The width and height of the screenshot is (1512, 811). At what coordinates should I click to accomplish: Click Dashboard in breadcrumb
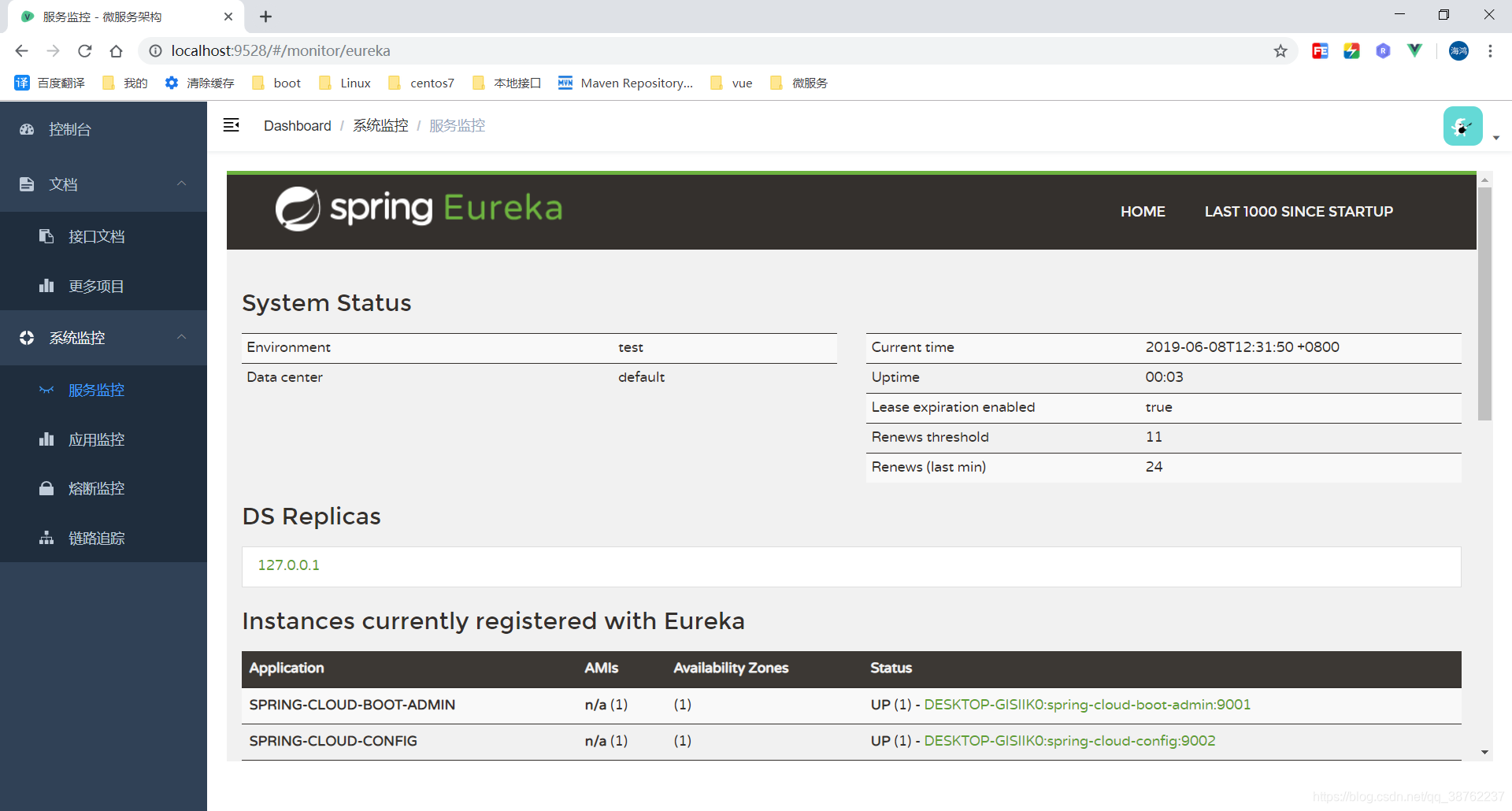point(298,126)
